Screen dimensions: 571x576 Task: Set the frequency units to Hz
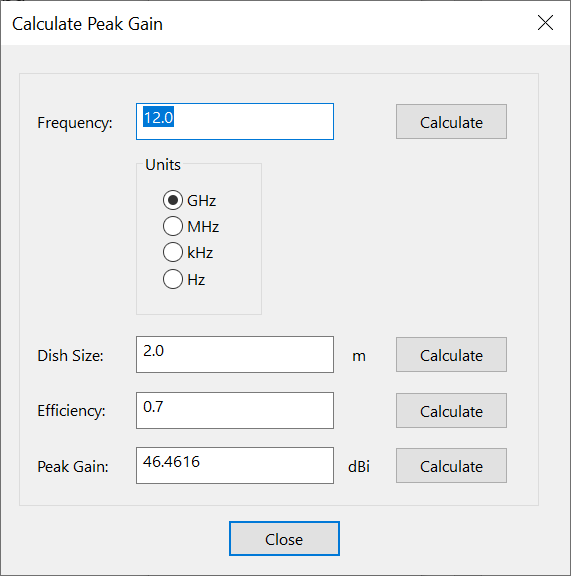pyautogui.click(x=173, y=279)
